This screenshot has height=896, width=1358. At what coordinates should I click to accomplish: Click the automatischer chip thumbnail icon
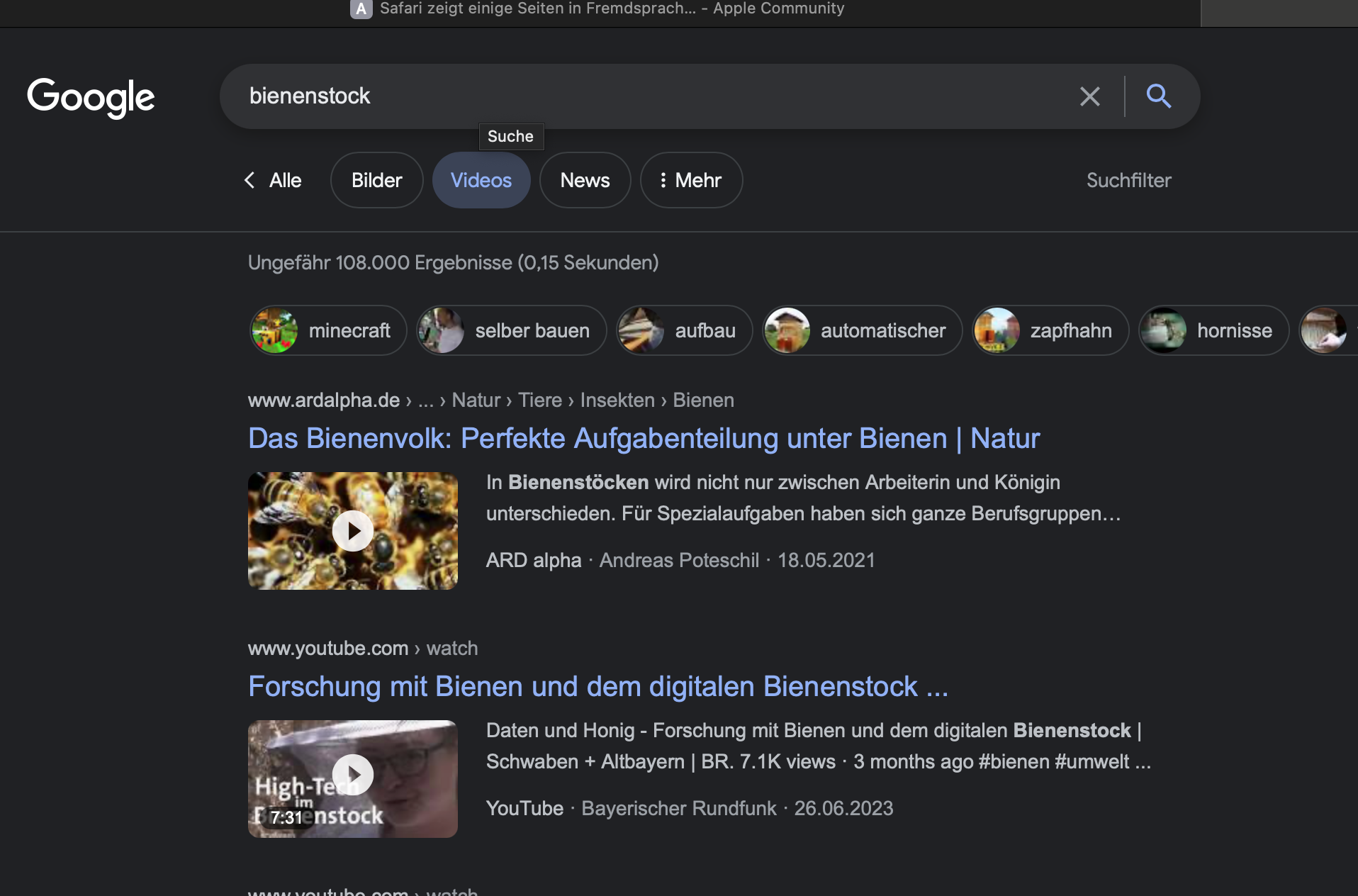[787, 330]
